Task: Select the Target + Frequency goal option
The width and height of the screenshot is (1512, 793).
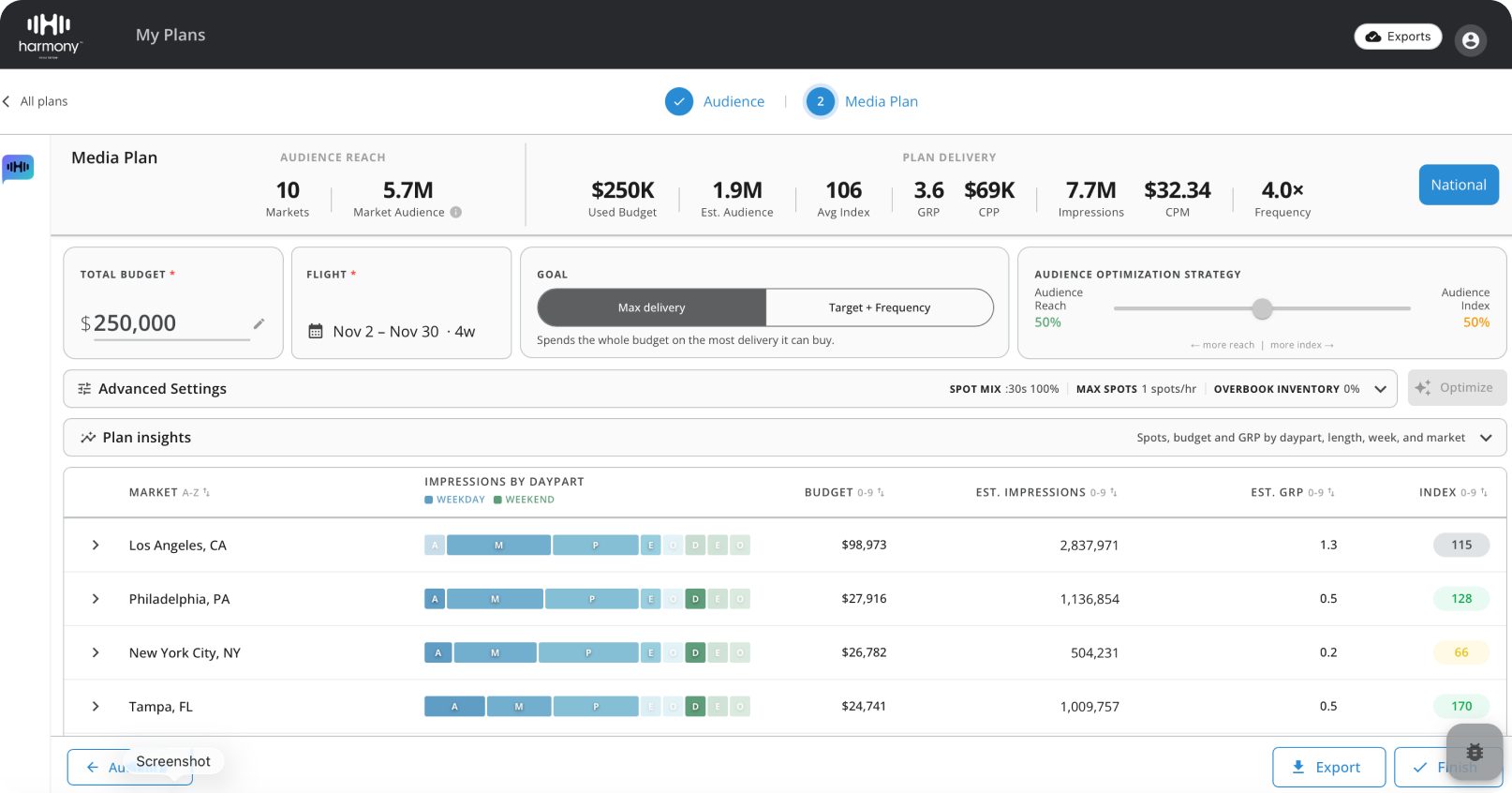Action: click(880, 307)
